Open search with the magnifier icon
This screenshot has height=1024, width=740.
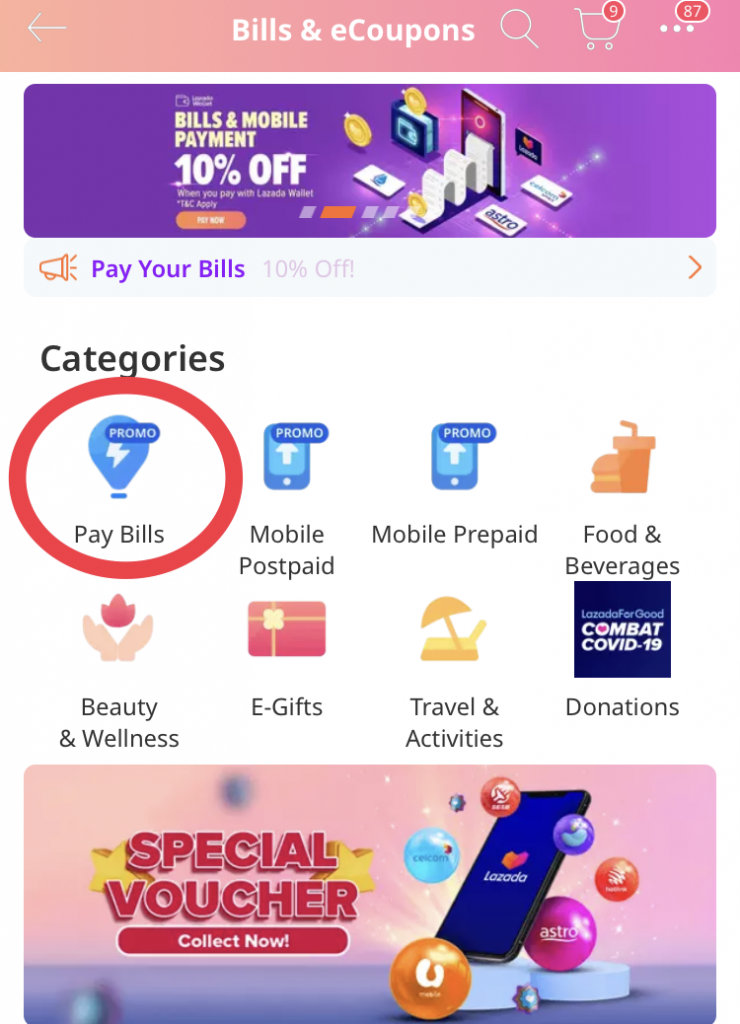519,28
